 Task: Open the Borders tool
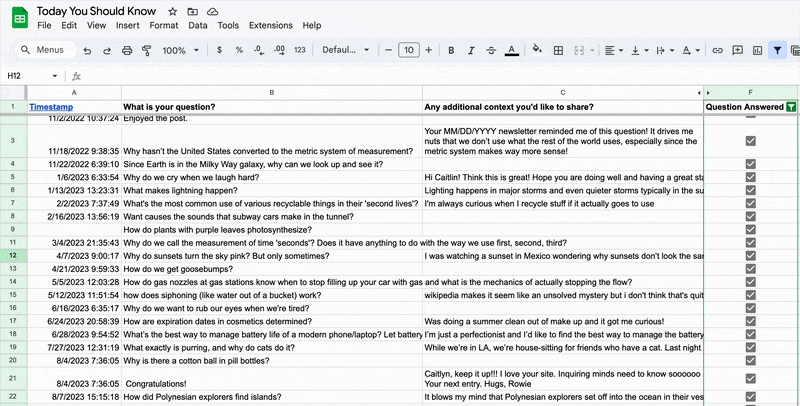558,50
